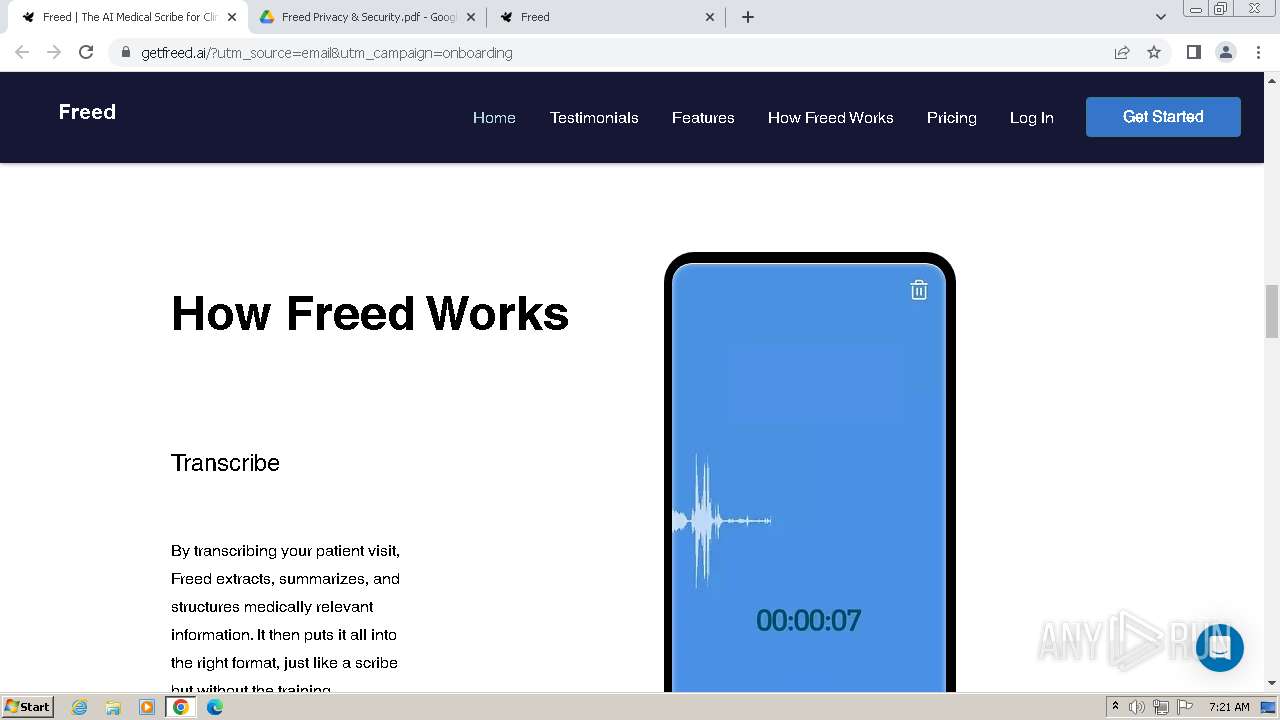Click the browser back arrow
Viewport: 1280px width, 720px height.
pyautogui.click(x=22, y=52)
